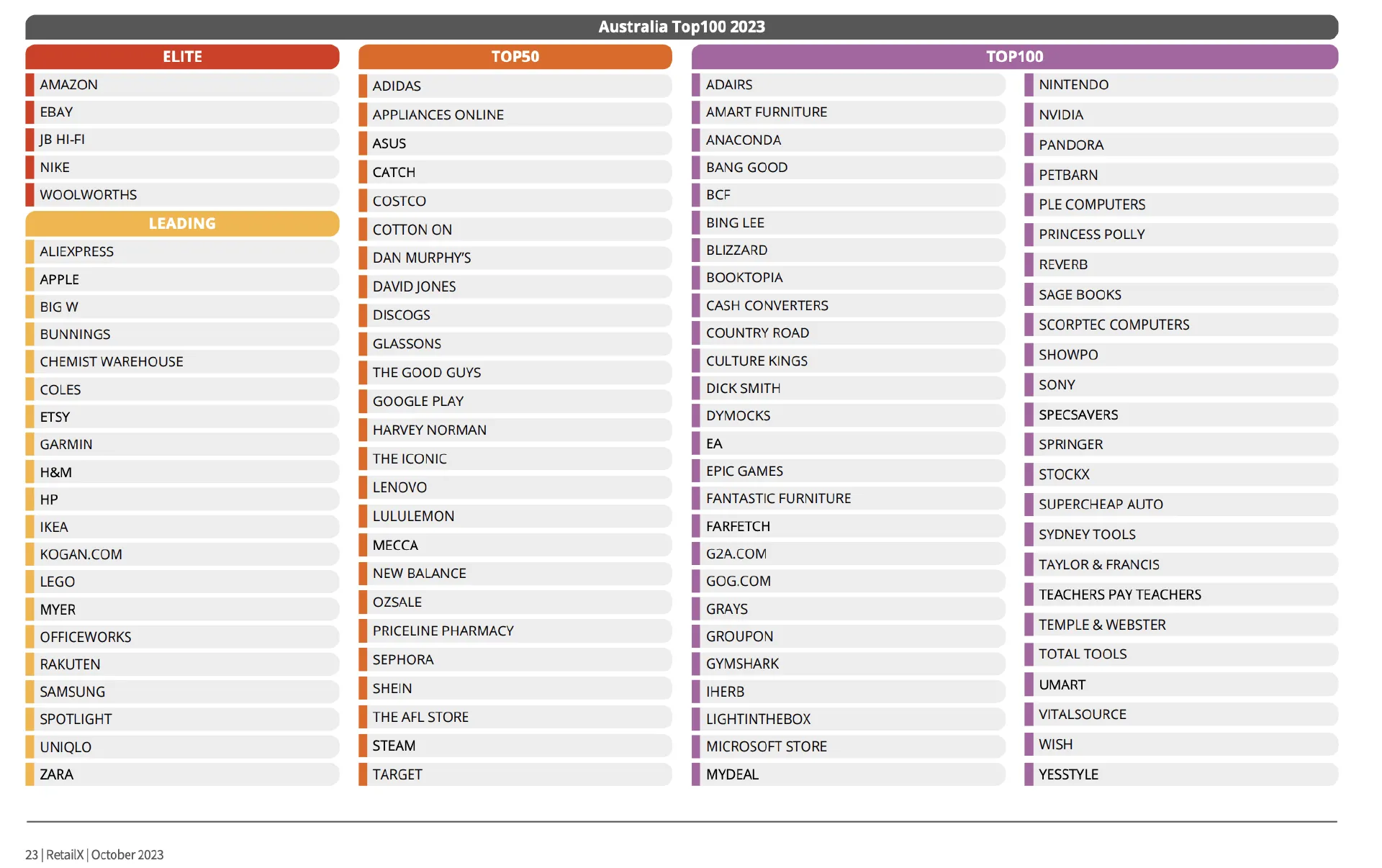The height and width of the screenshot is (868, 1382).
Task: Click the ELITE category header
Action: [x=182, y=57]
